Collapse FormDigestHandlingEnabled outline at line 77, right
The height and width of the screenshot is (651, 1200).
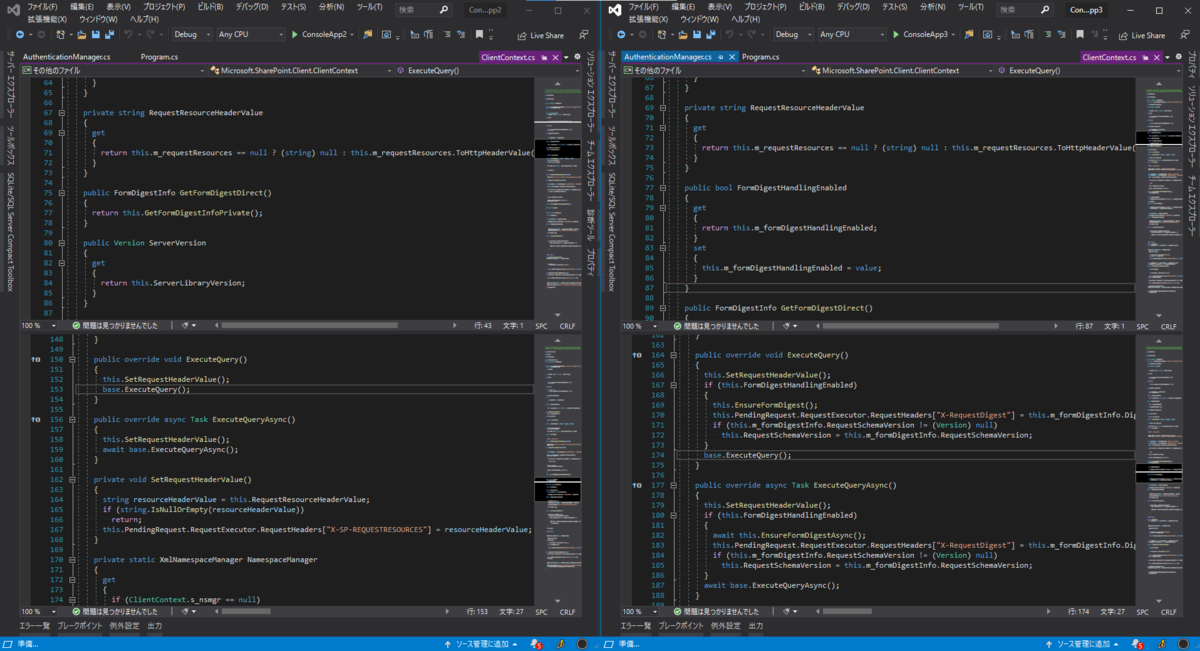click(x=662, y=187)
